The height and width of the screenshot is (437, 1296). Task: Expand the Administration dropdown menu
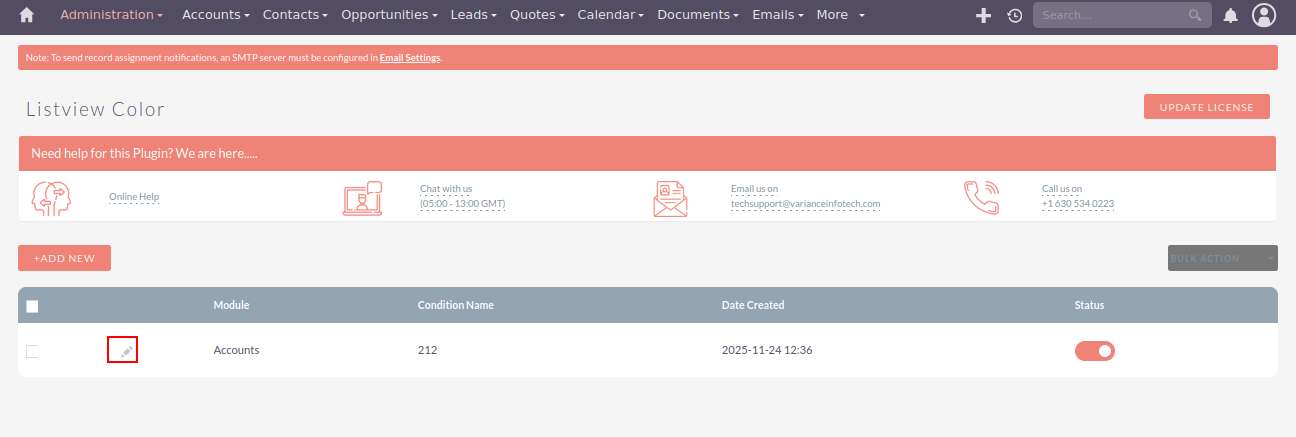click(x=111, y=15)
